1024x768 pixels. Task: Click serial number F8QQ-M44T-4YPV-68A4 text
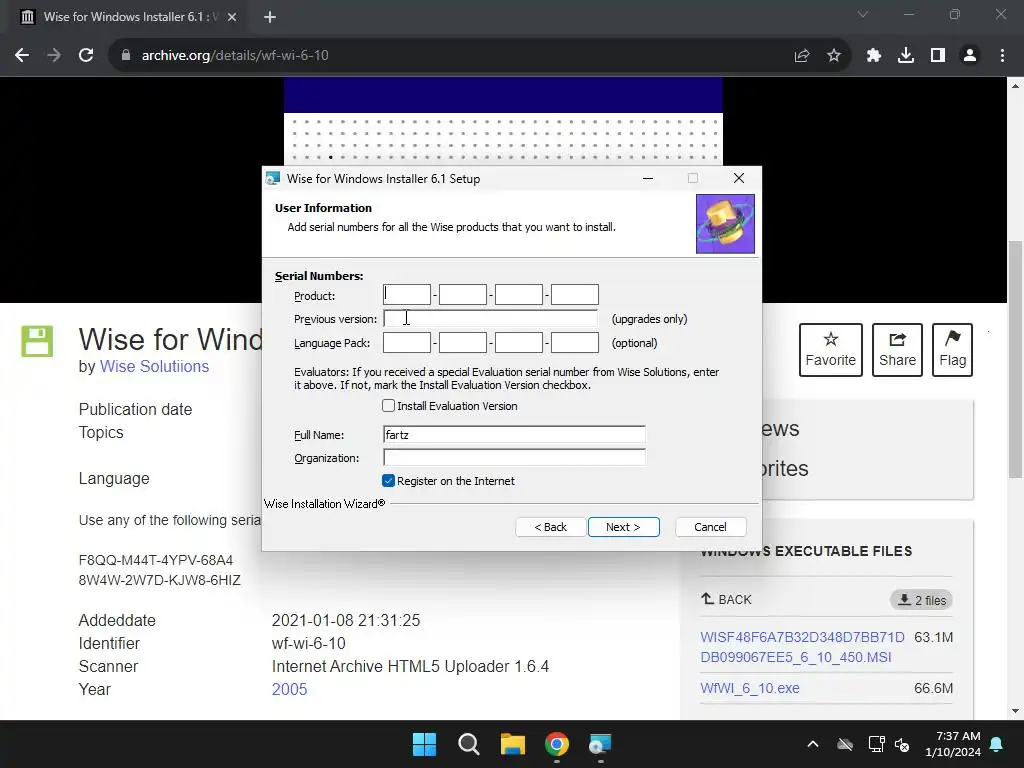pos(156,560)
